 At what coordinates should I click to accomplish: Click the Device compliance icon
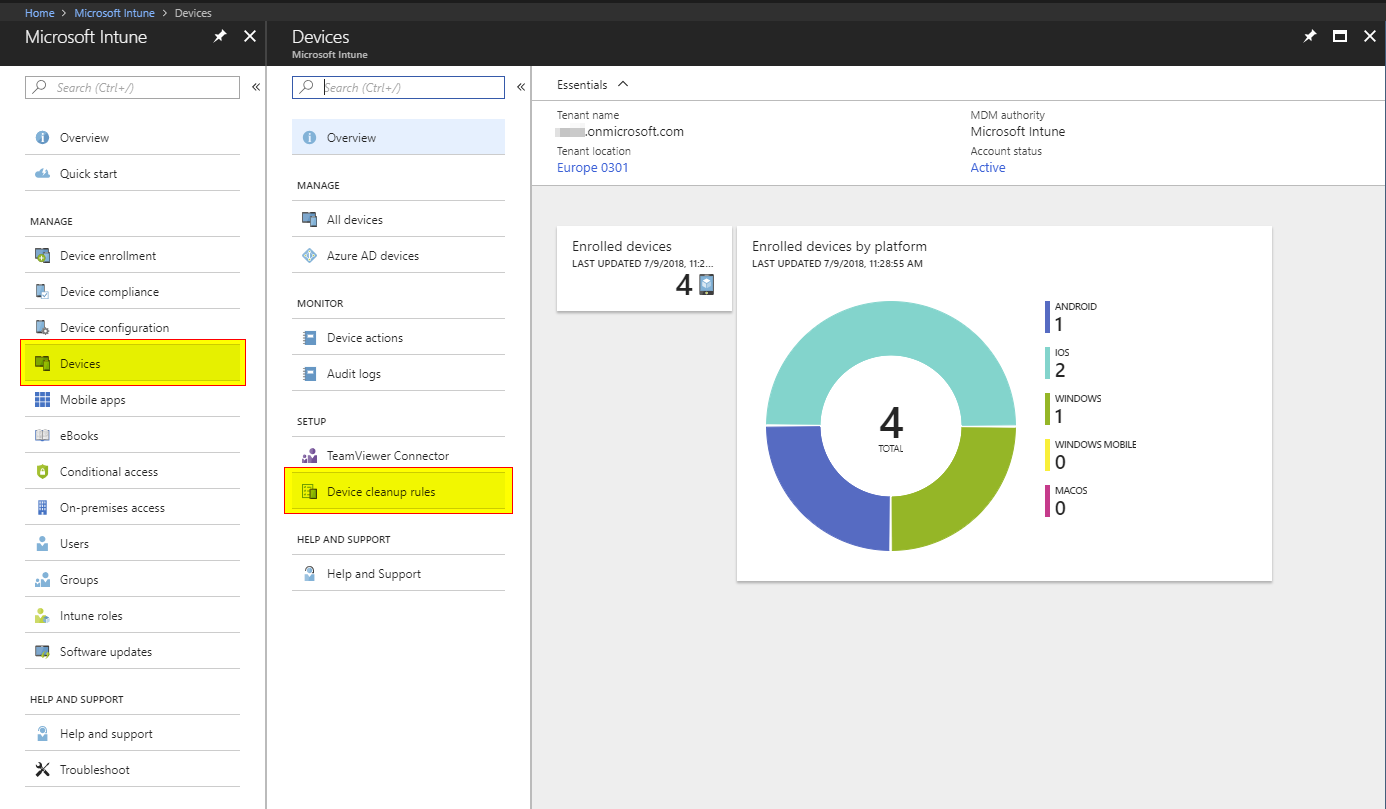[x=42, y=292]
